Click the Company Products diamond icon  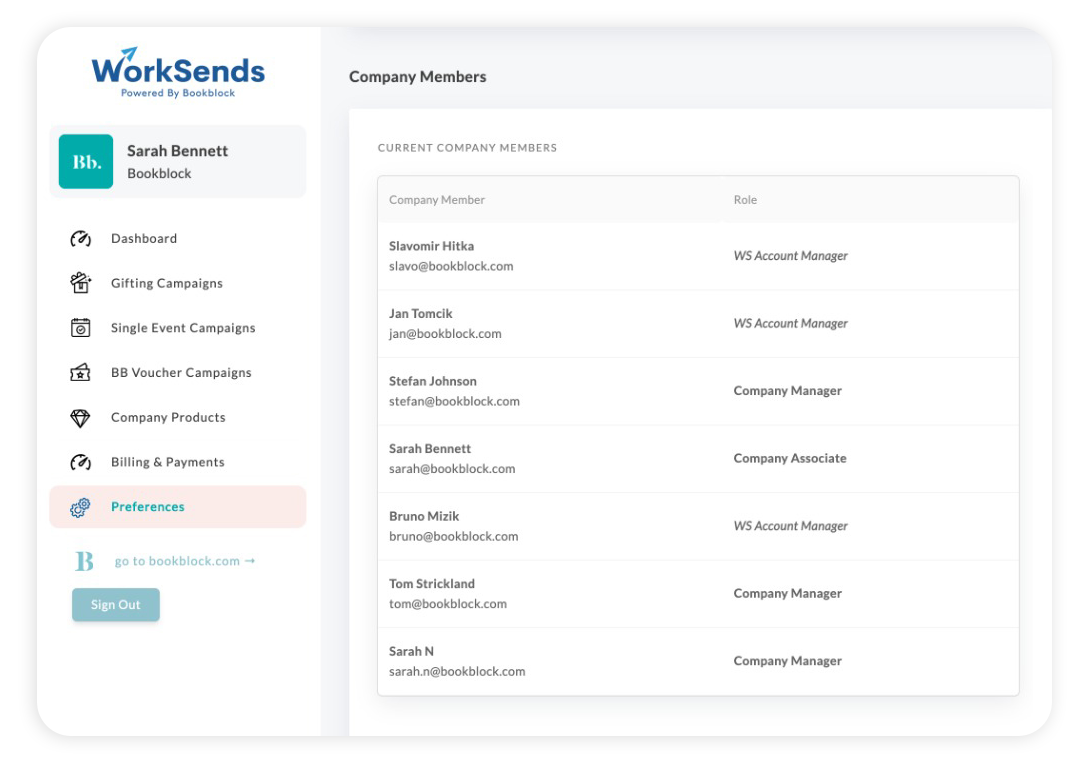(81, 417)
